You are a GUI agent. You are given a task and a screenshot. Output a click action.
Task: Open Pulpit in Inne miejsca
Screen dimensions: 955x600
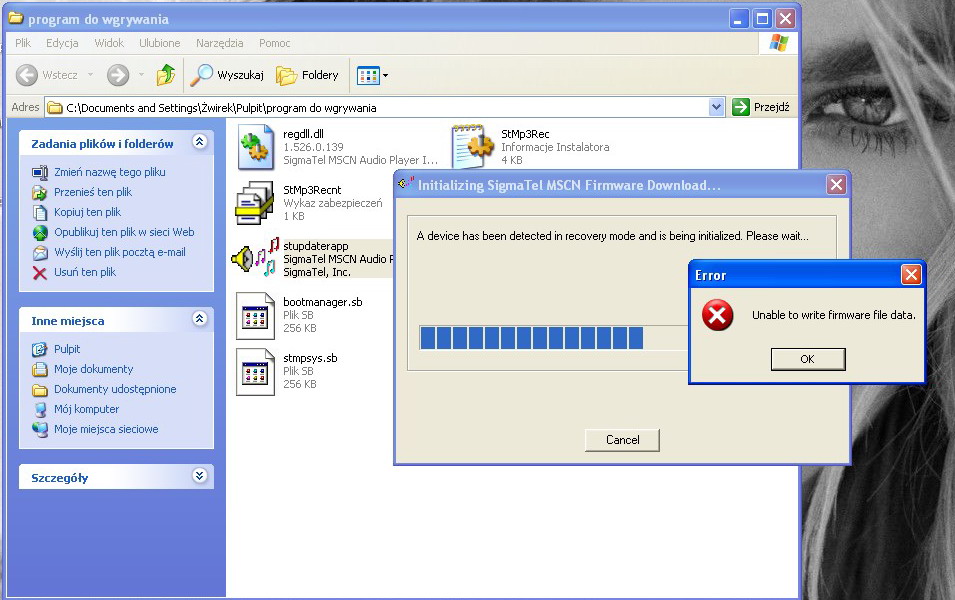coord(67,349)
